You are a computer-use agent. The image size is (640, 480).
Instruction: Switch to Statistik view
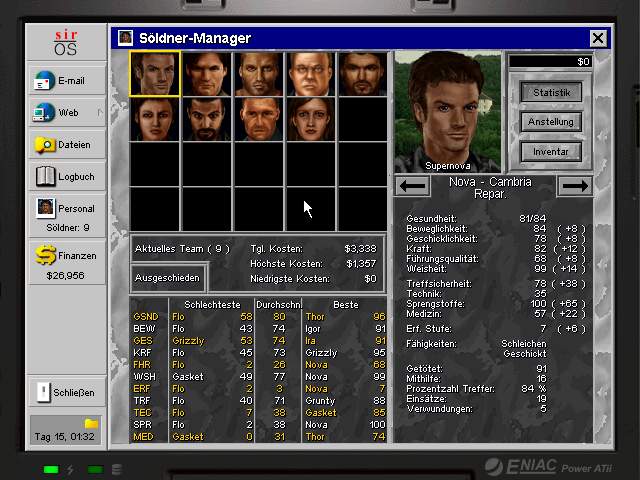point(551,93)
